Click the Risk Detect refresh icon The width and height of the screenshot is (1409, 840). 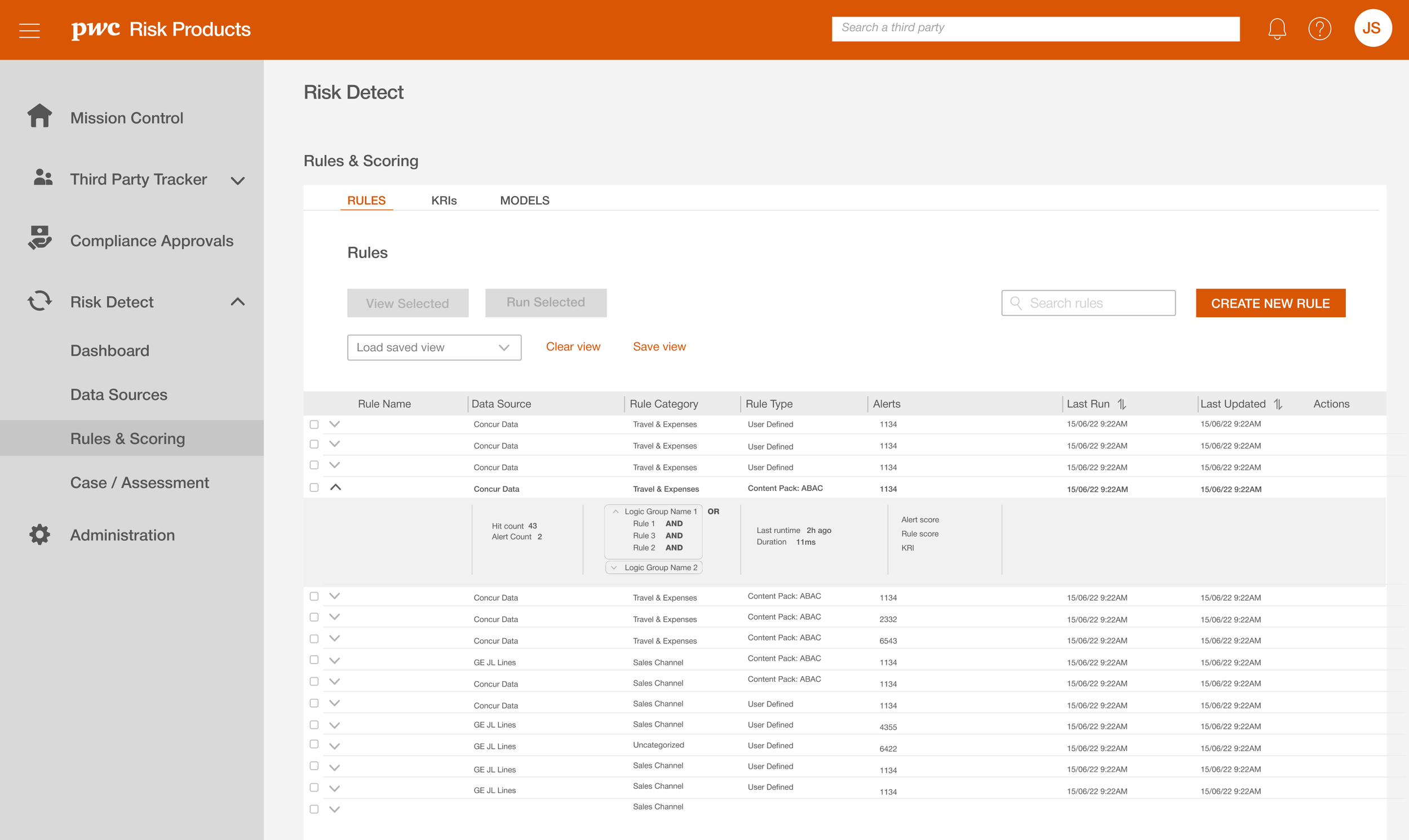pos(39,301)
